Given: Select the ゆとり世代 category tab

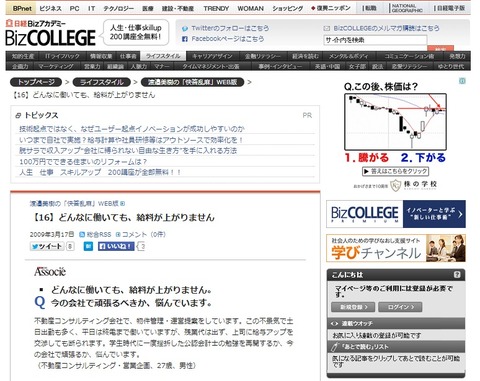Looking at the screenshot, I should click(451, 66).
